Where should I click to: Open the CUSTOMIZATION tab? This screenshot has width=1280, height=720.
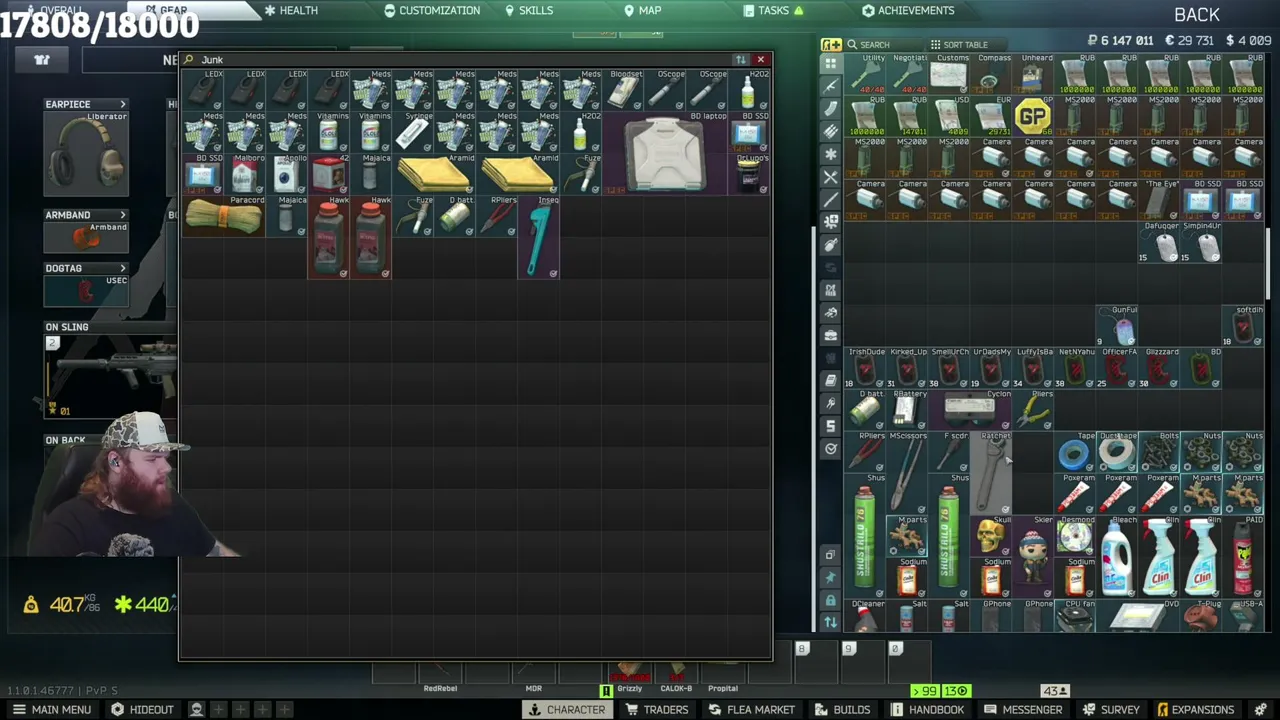point(432,10)
